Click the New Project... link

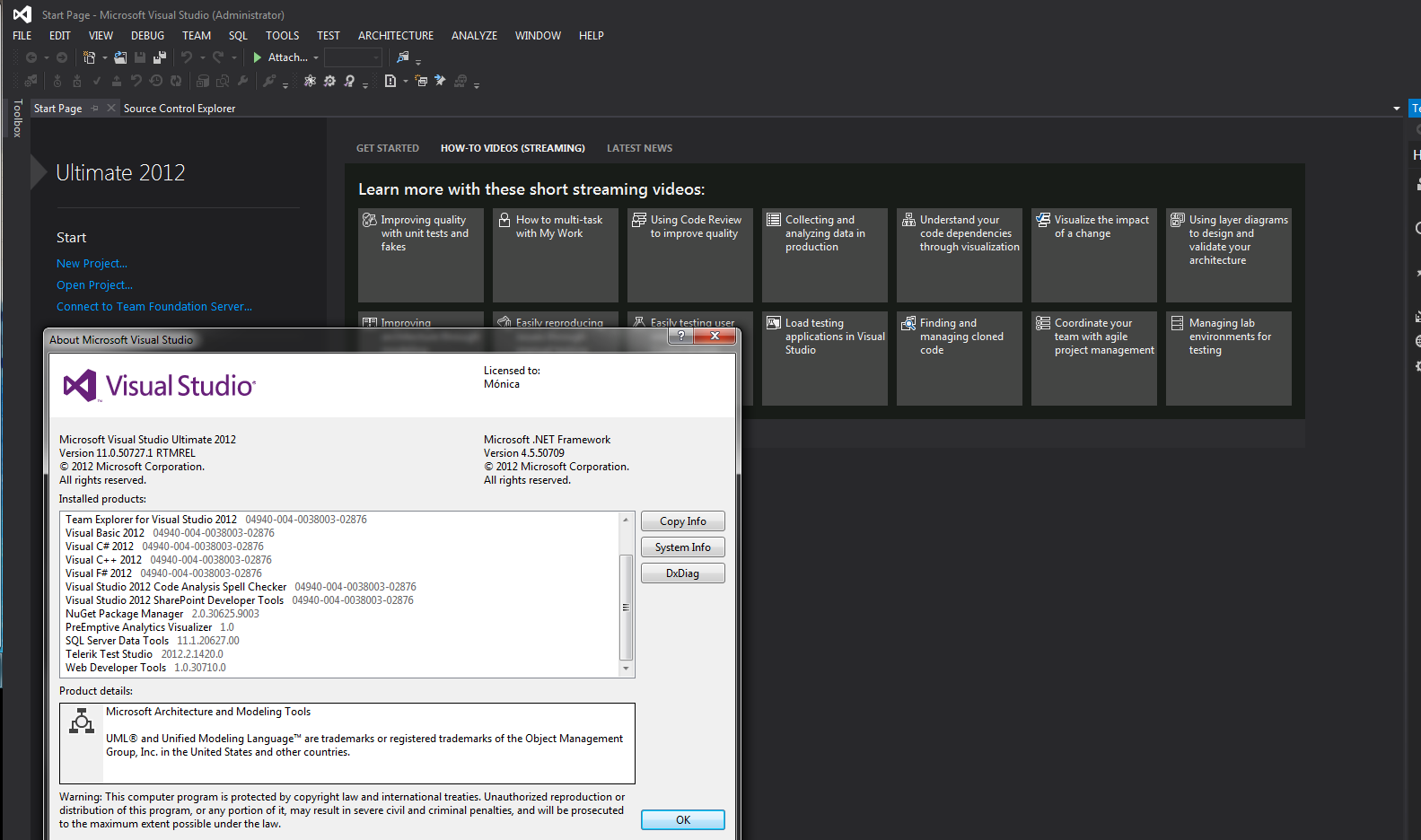[x=92, y=264]
